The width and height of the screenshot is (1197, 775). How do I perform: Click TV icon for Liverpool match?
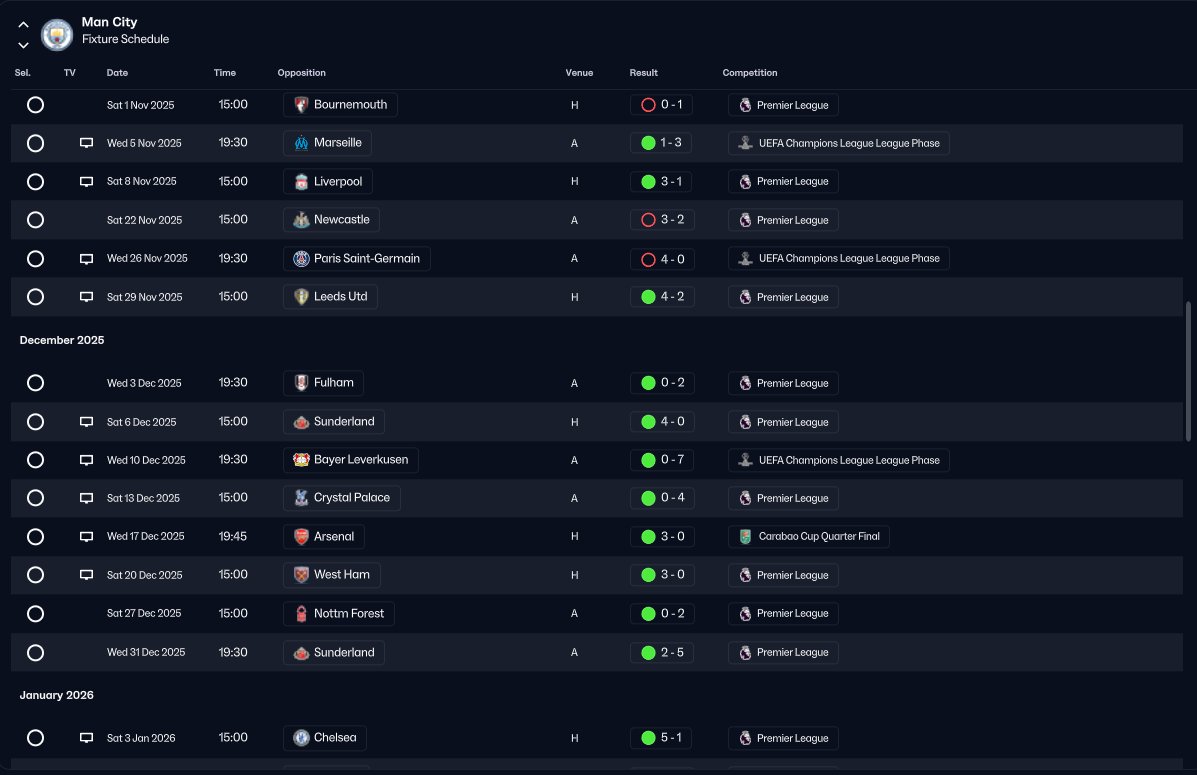(86, 182)
